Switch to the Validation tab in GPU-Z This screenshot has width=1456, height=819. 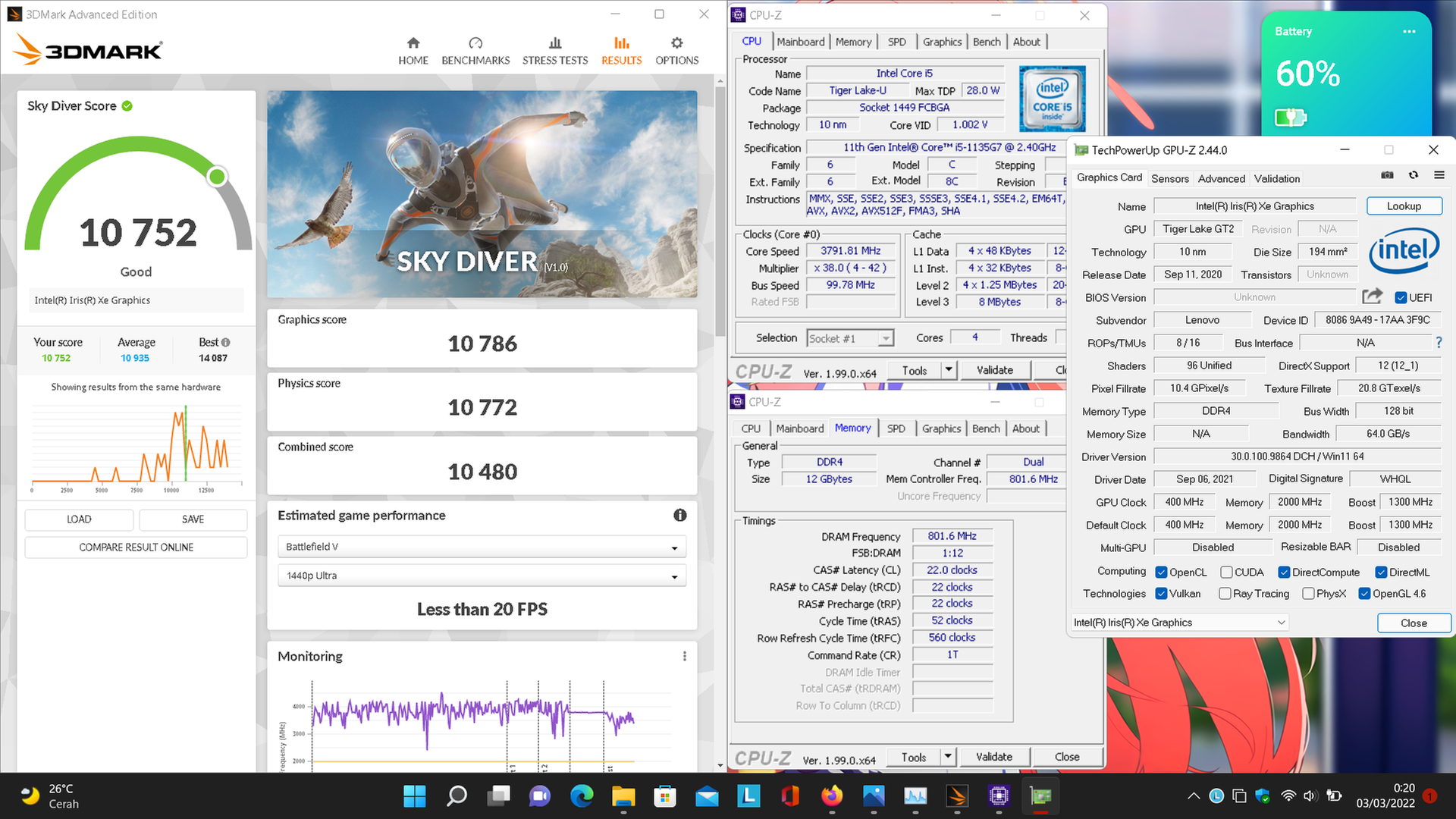[x=1276, y=178]
